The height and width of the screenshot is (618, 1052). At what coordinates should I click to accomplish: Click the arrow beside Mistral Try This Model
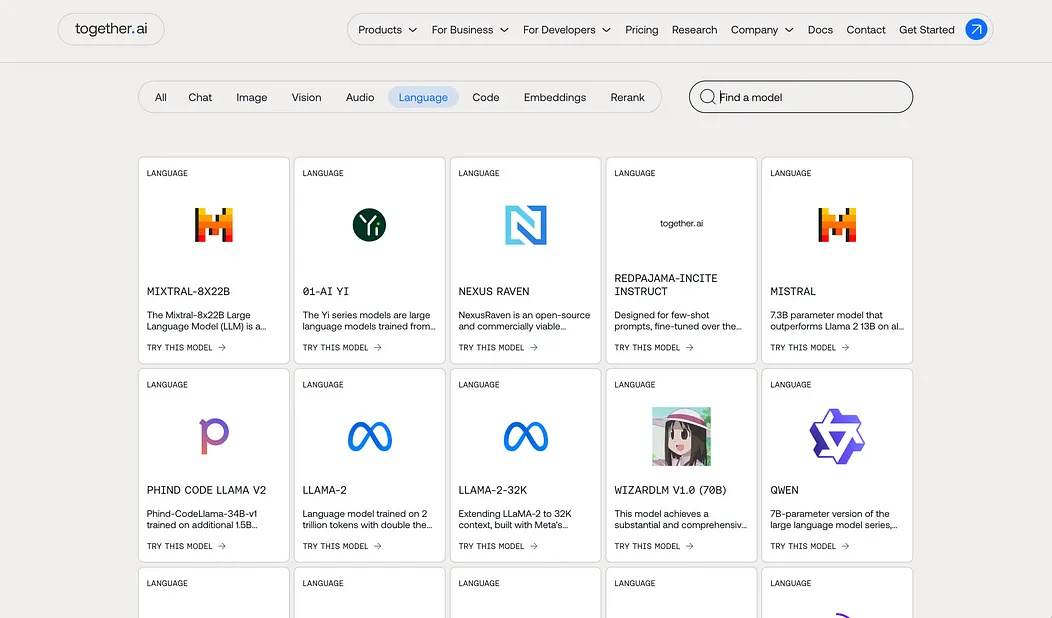click(x=845, y=348)
